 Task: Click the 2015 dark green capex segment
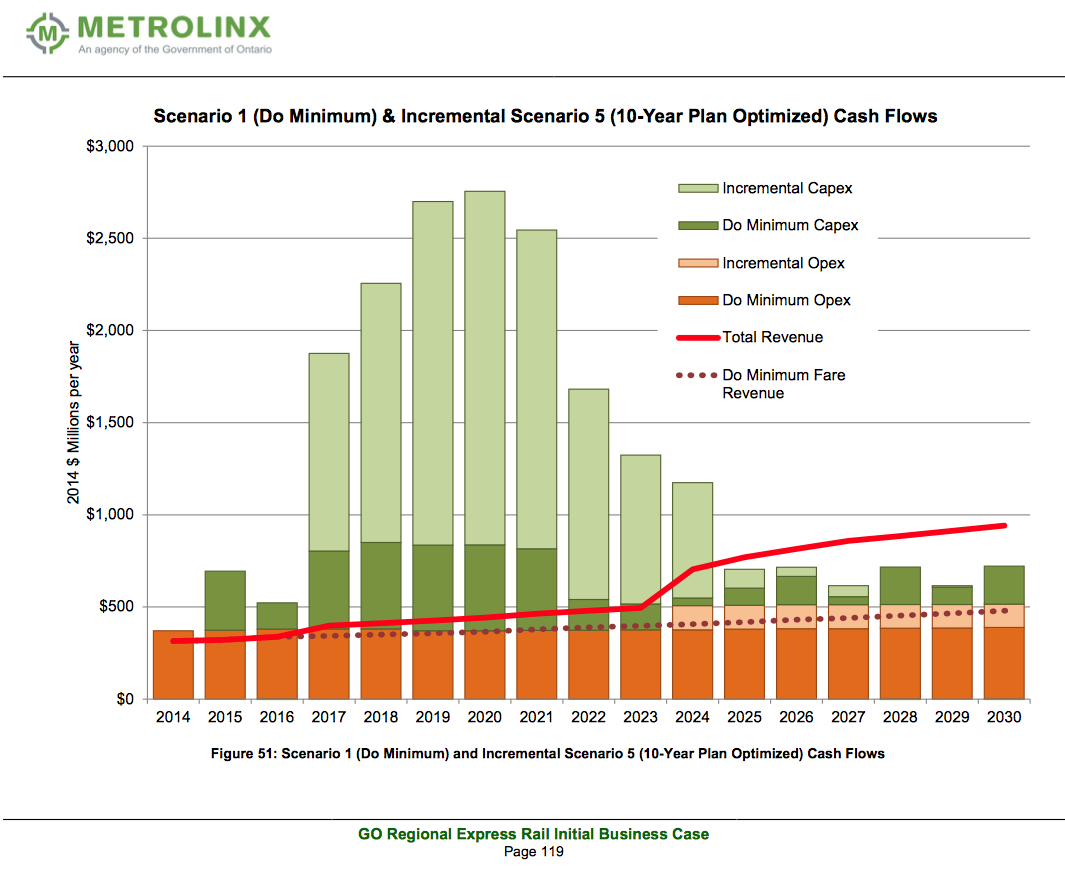pyautogui.click(x=225, y=601)
